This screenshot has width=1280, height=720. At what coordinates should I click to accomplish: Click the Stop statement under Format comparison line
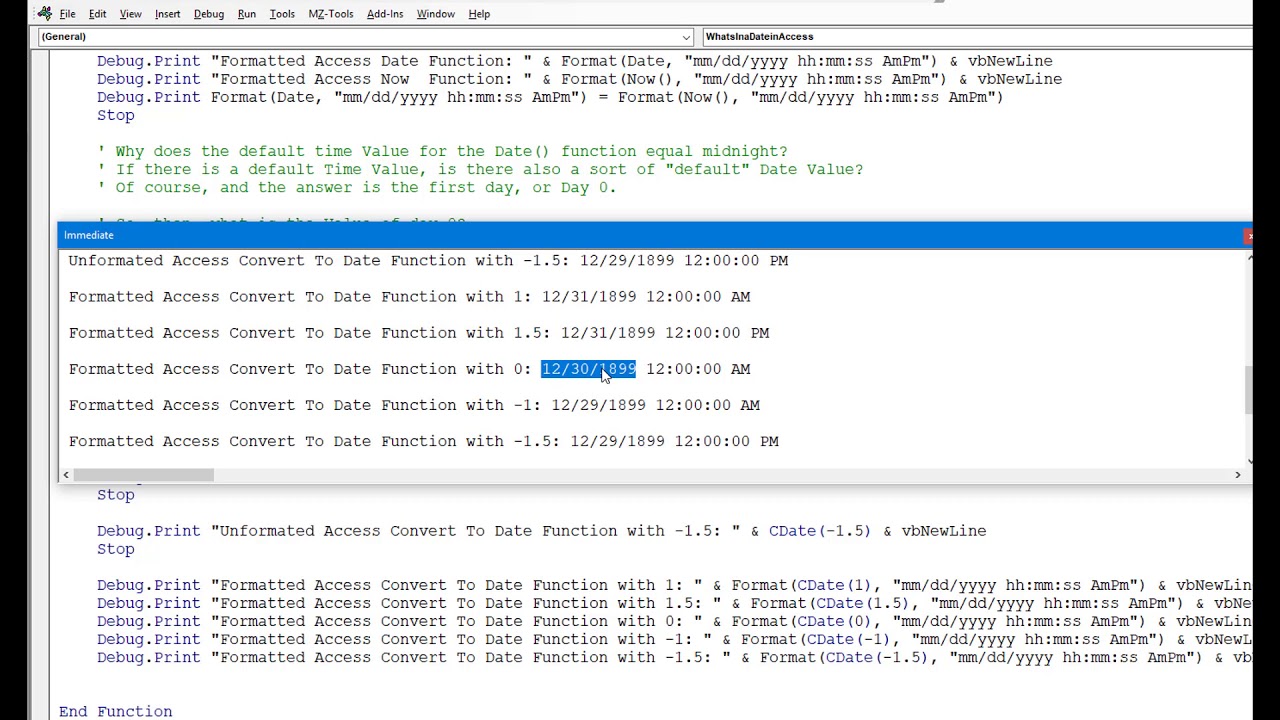click(115, 115)
